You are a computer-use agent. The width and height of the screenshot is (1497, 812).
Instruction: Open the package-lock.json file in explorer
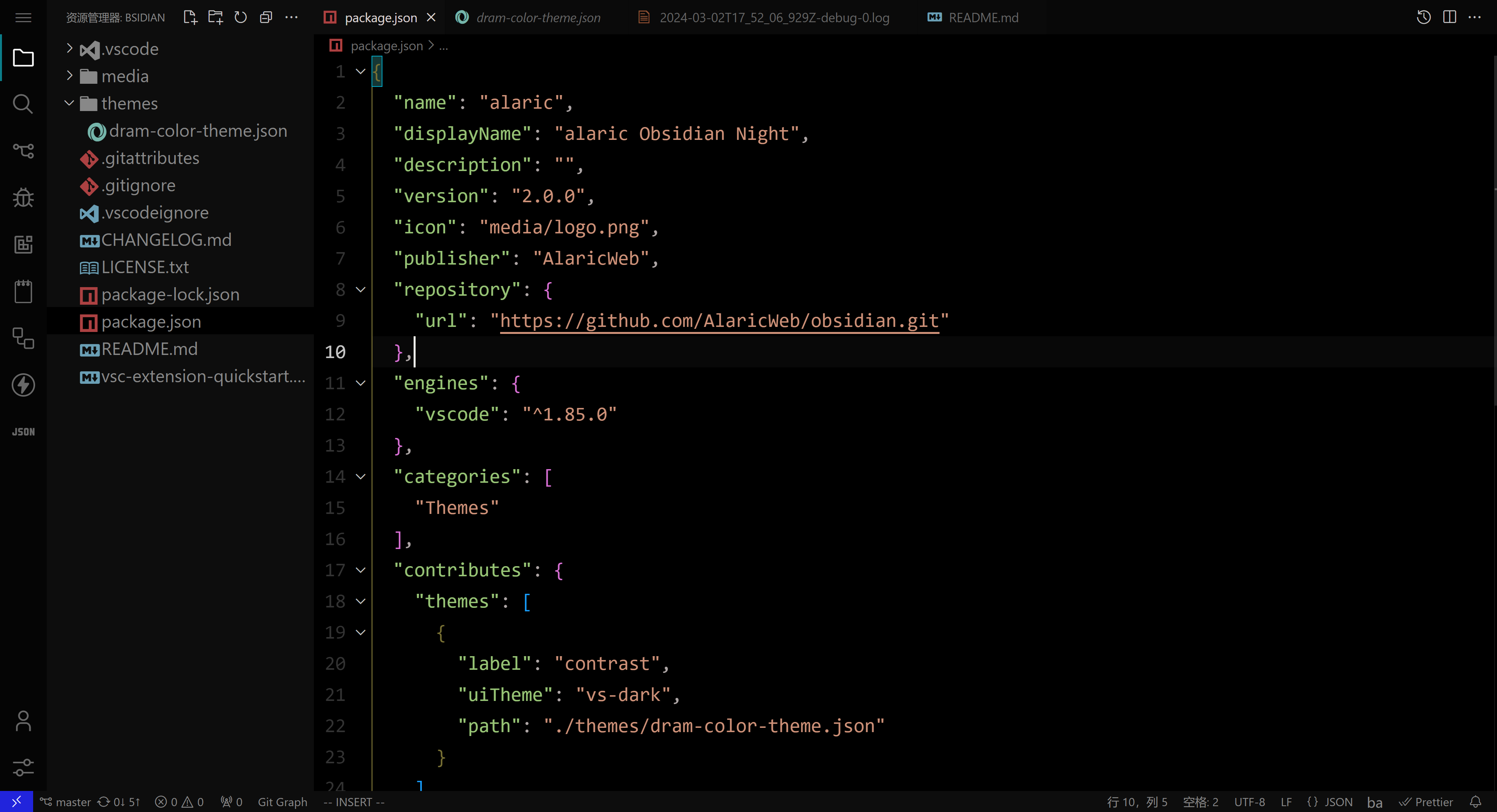pyautogui.click(x=170, y=294)
